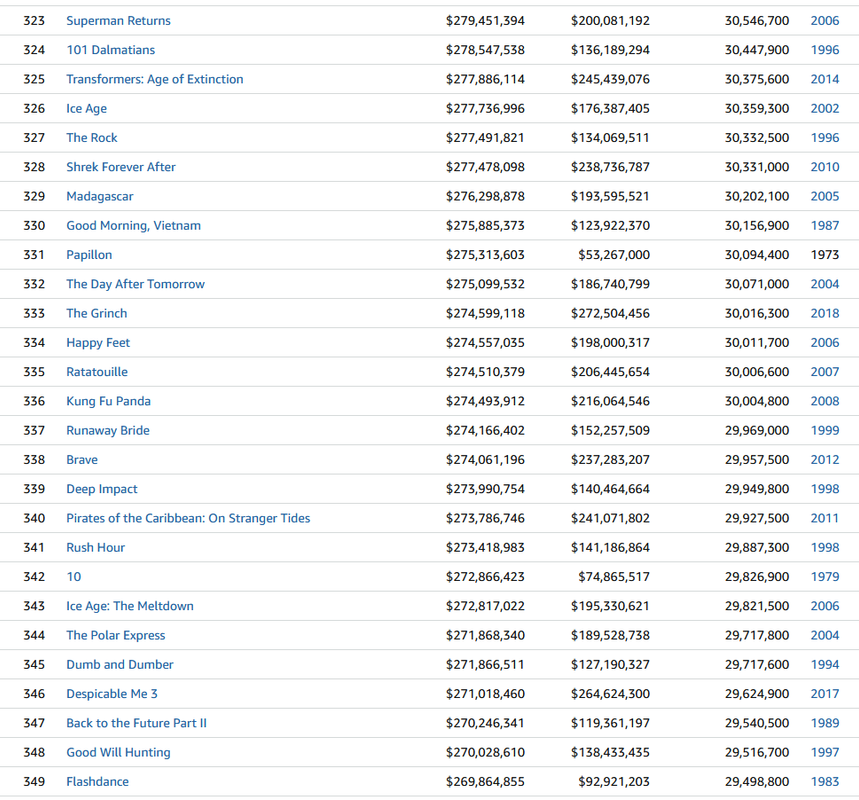Open year 2004 in Day After Tomorrow row

click(824, 284)
